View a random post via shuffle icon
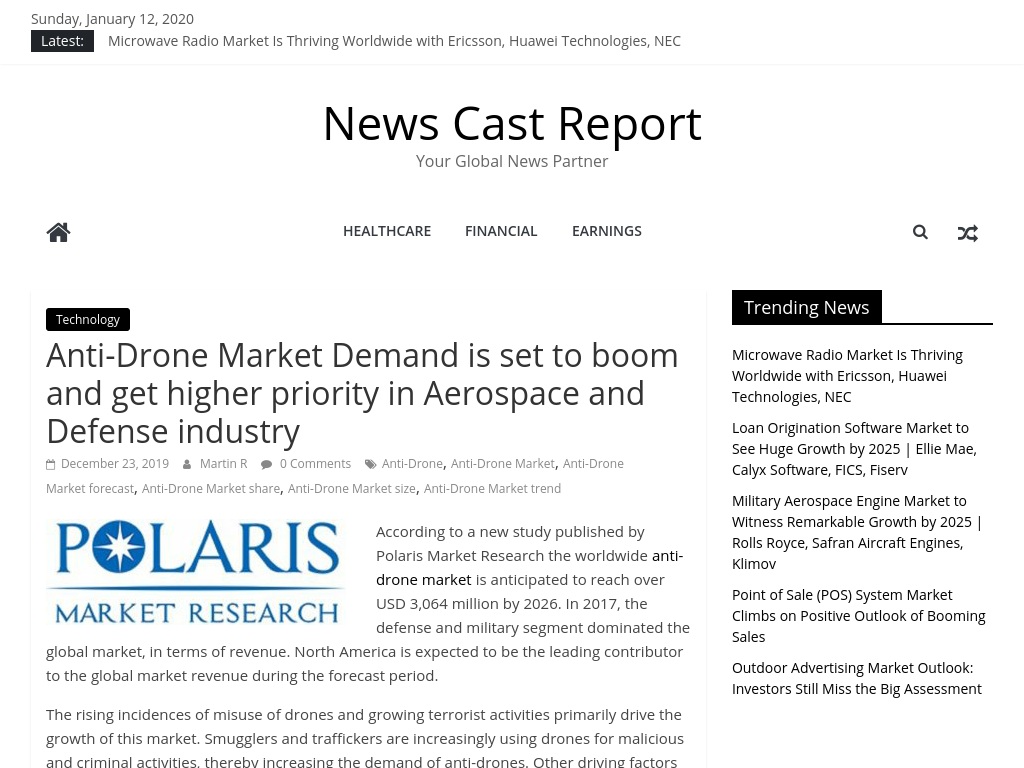1024x768 pixels. pos(967,233)
